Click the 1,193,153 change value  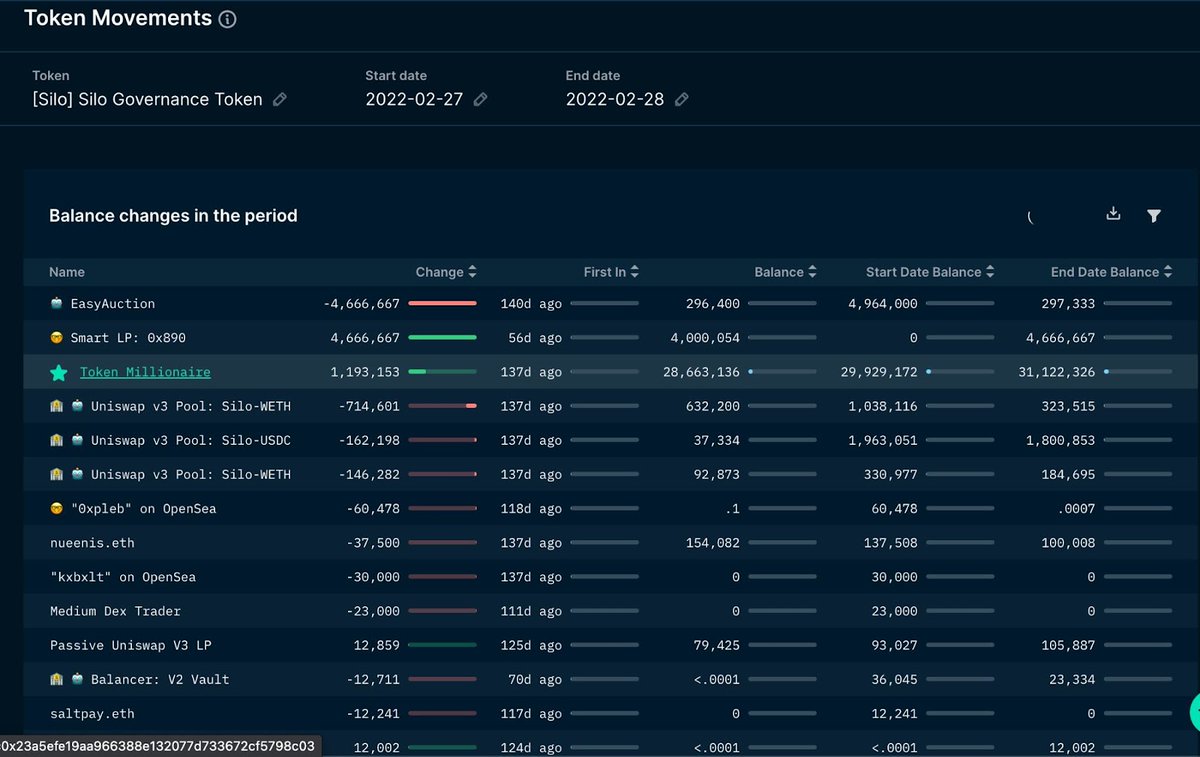[365, 372]
